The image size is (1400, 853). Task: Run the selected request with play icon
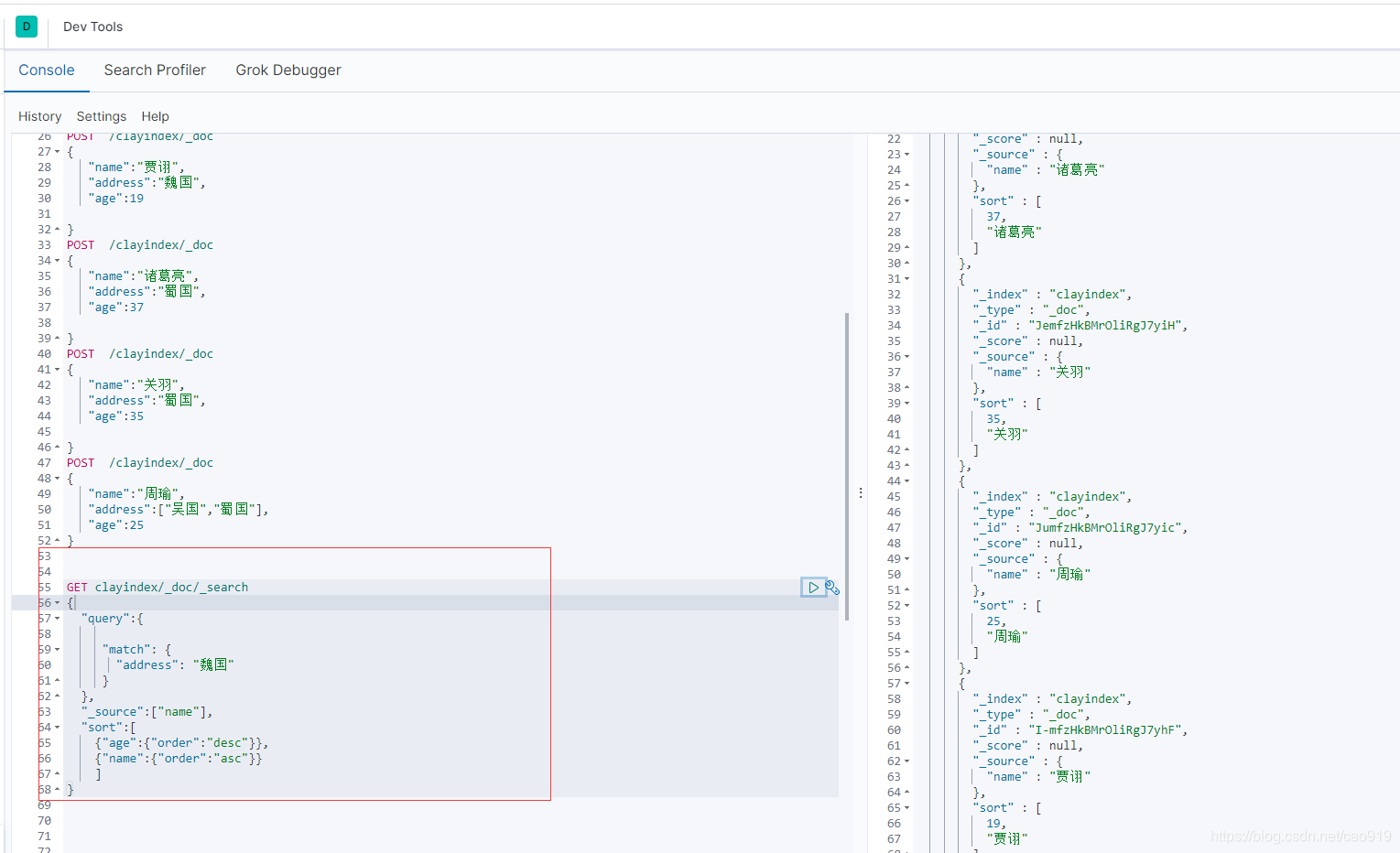[x=813, y=588]
